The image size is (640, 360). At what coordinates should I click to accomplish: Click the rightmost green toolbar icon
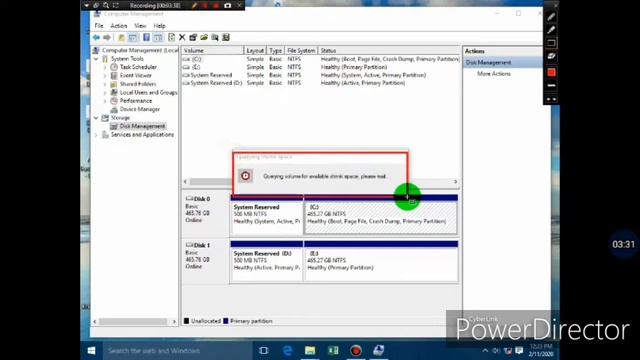pos(226,38)
